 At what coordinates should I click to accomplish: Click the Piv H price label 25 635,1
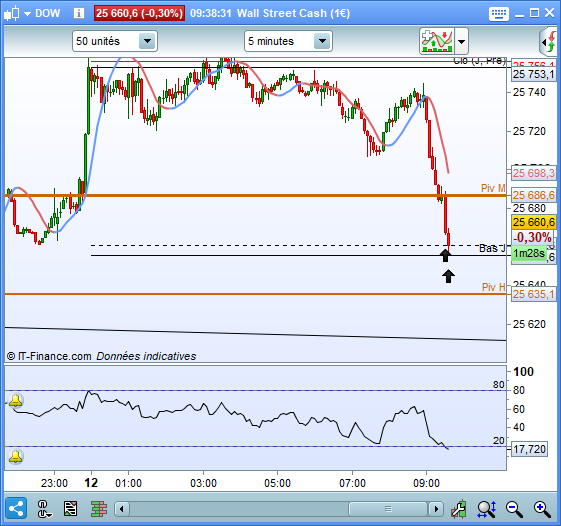(533, 294)
